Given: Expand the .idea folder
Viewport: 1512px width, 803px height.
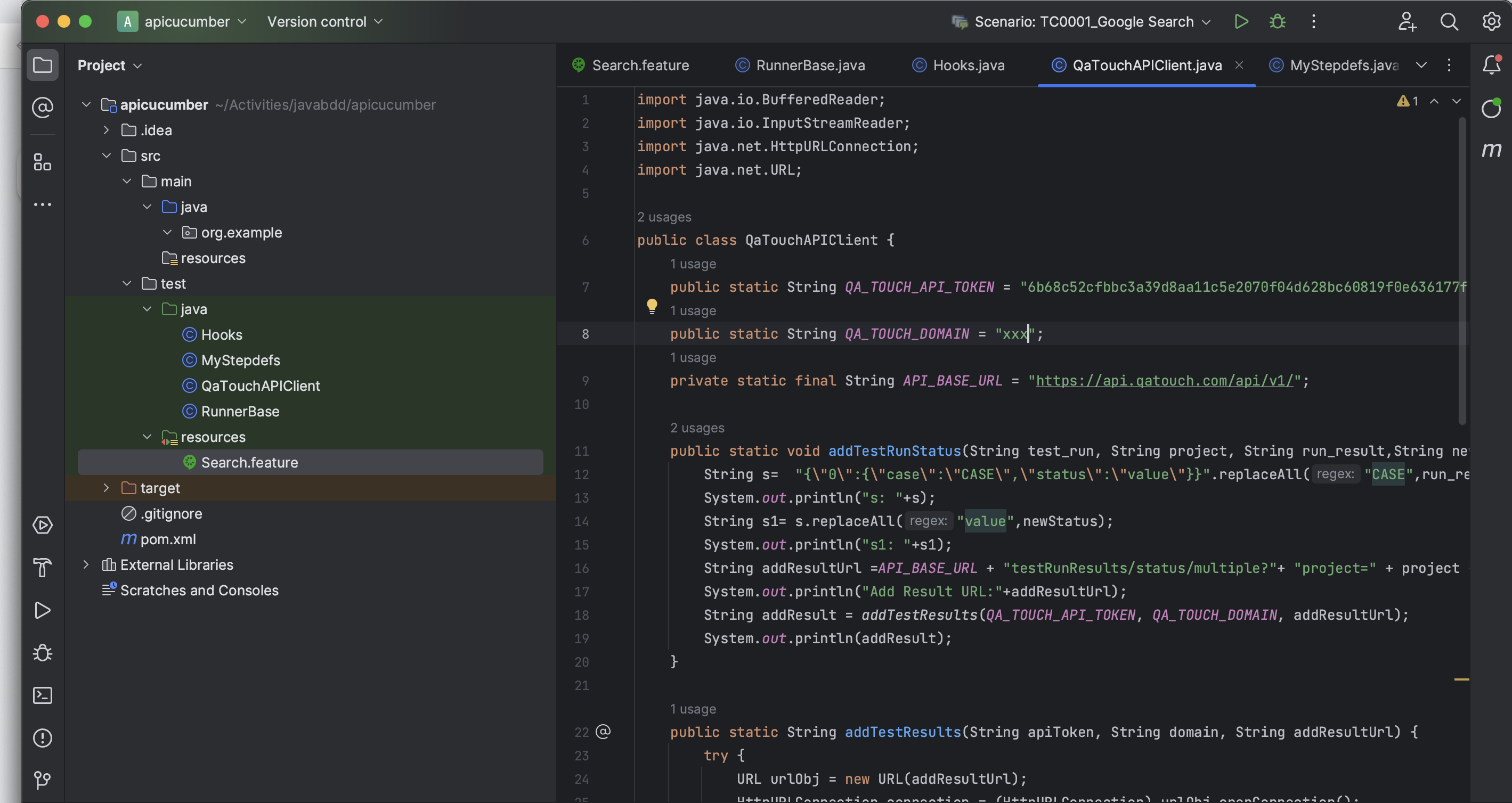Looking at the screenshot, I should 106,130.
